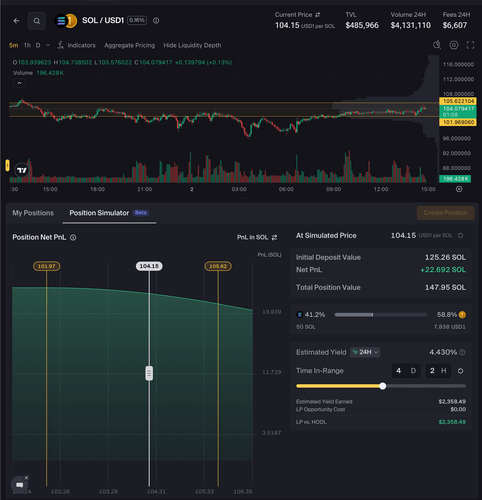Click the TradingView logo on chart
This screenshot has width=482, height=500.
22,170
